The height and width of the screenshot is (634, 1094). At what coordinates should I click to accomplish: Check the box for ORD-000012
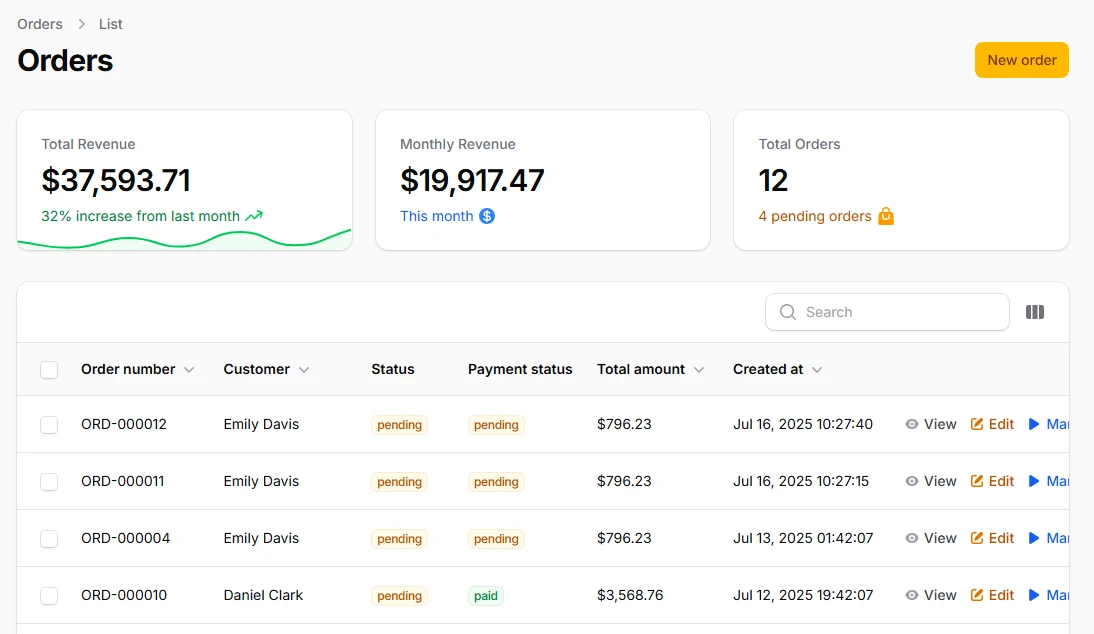point(49,425)
